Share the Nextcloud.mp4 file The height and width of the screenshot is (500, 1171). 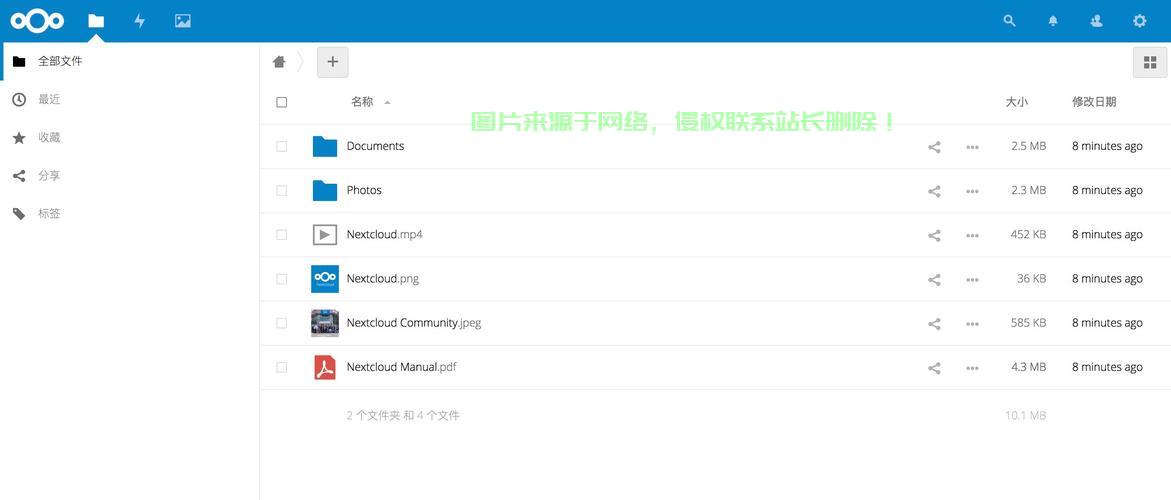934,235
